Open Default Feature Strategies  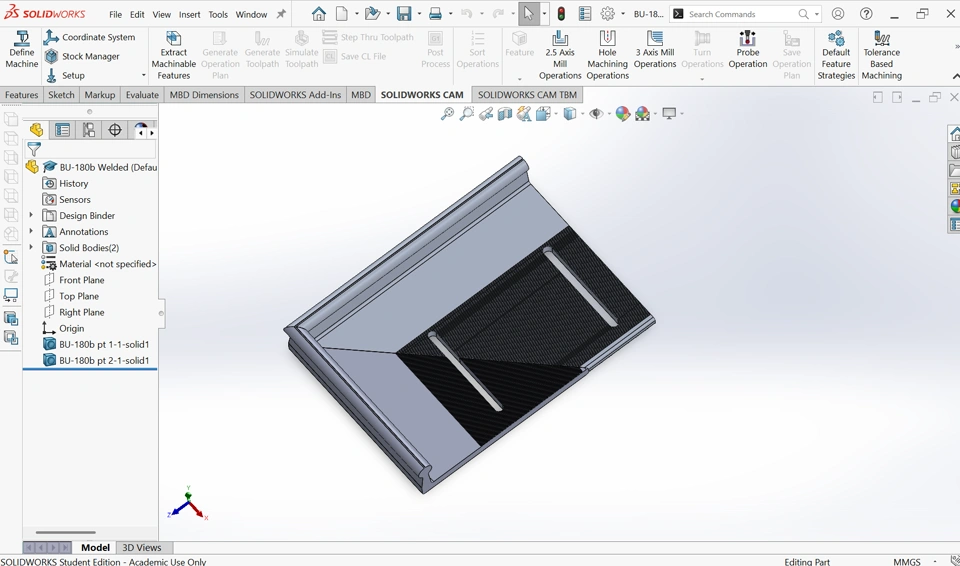836,56
